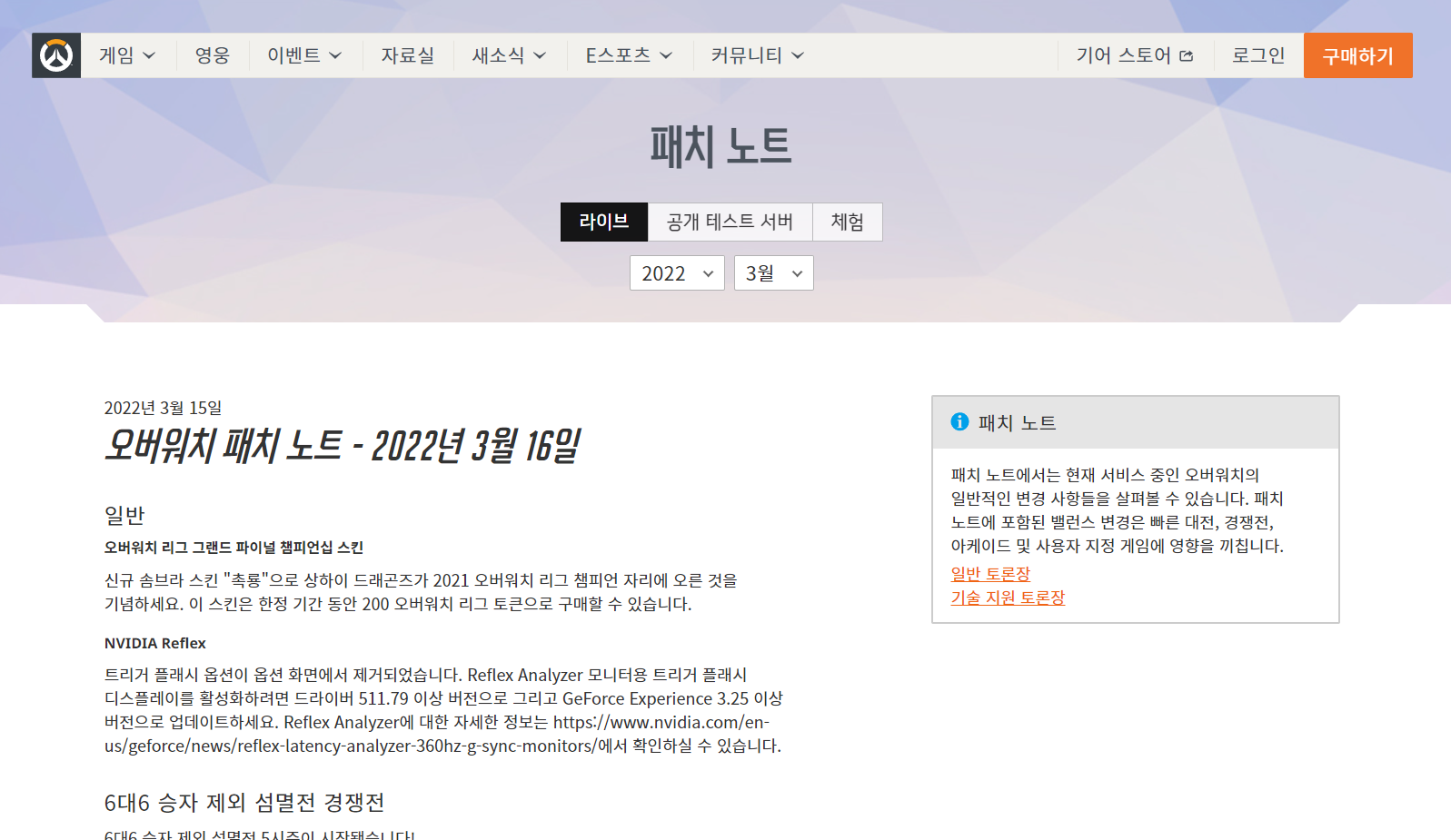Click the patch title 오버워치 패치 노트 - 2022년 3월 16일
1451x840 pixels.
pos(342,446)
